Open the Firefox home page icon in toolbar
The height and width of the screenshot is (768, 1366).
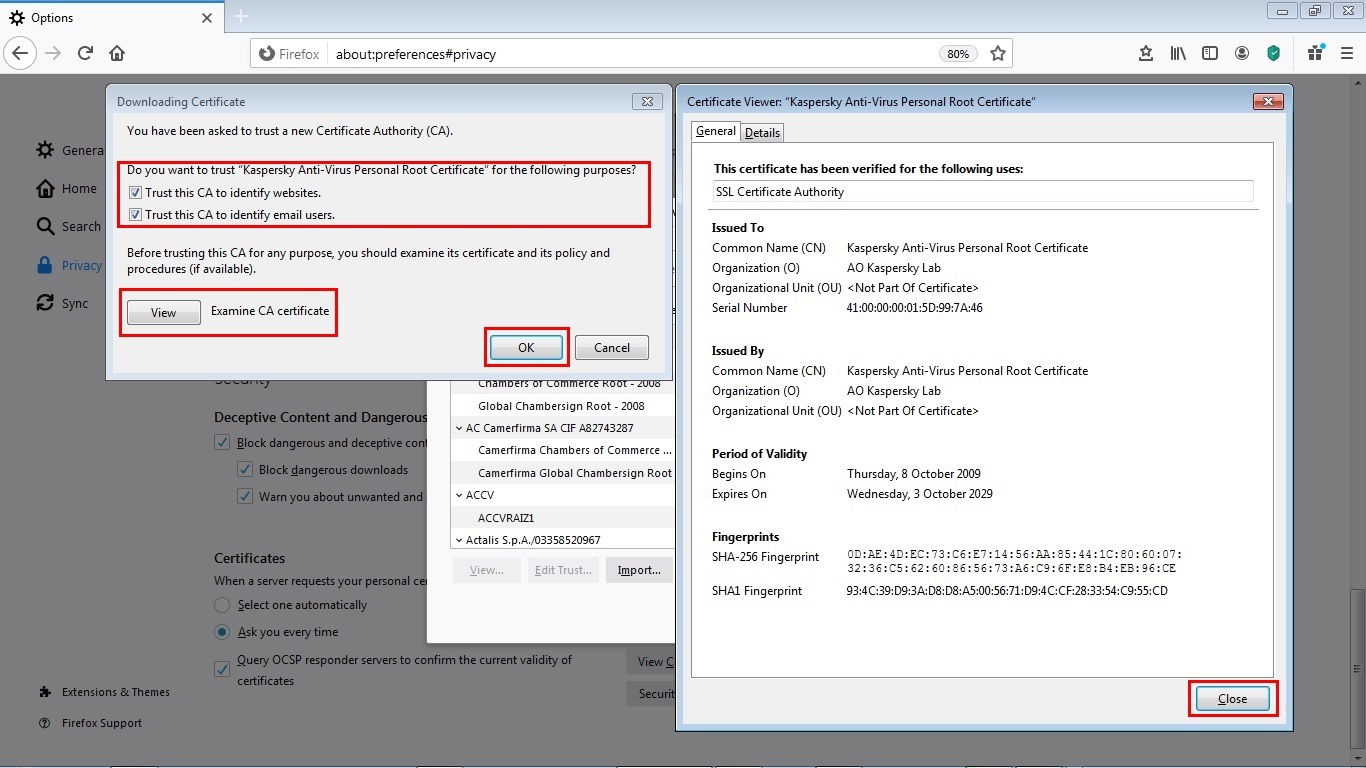pos(117,54)
